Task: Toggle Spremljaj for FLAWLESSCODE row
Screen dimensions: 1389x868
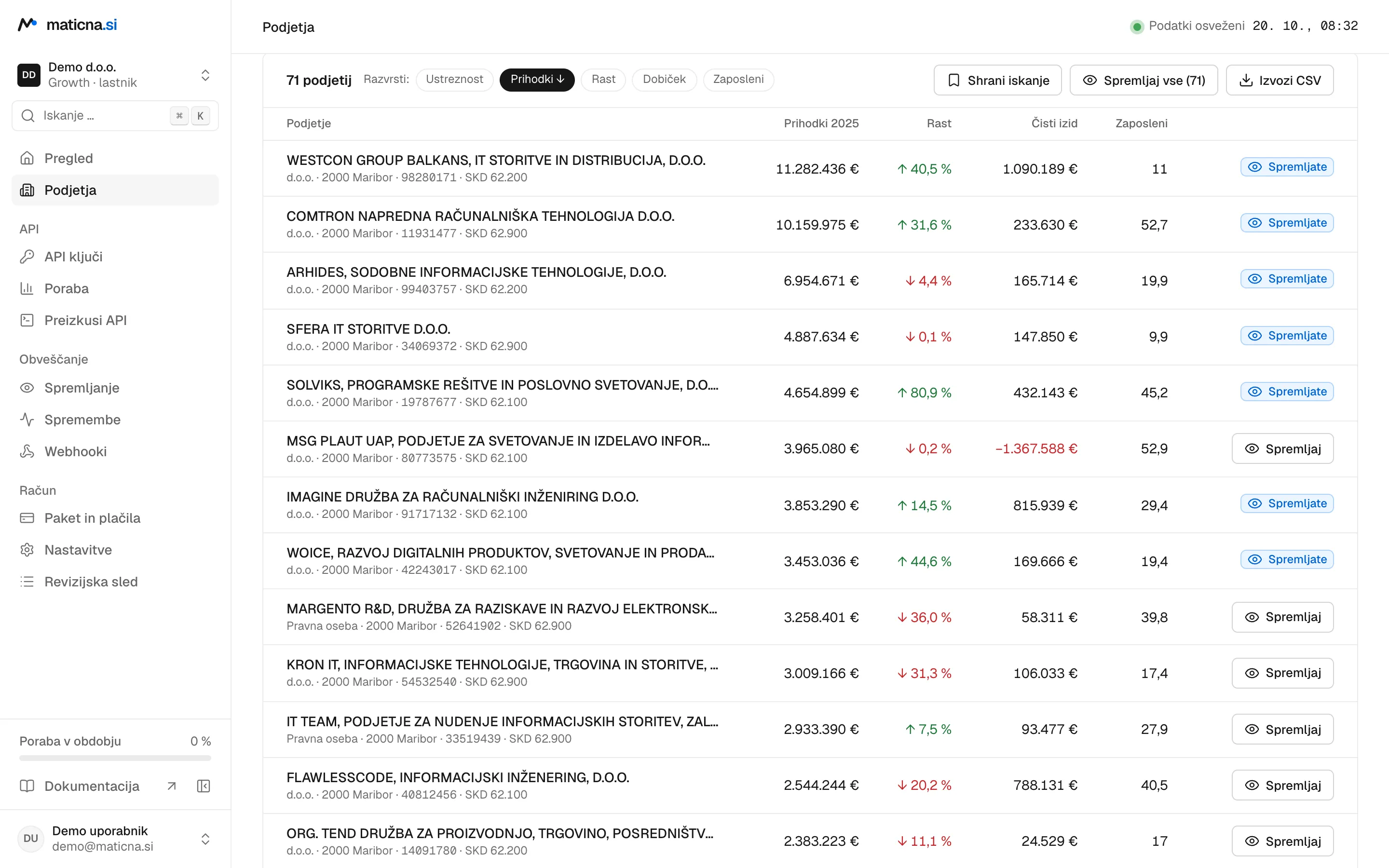Action: pyautogui.click(x=1282, y=785)
